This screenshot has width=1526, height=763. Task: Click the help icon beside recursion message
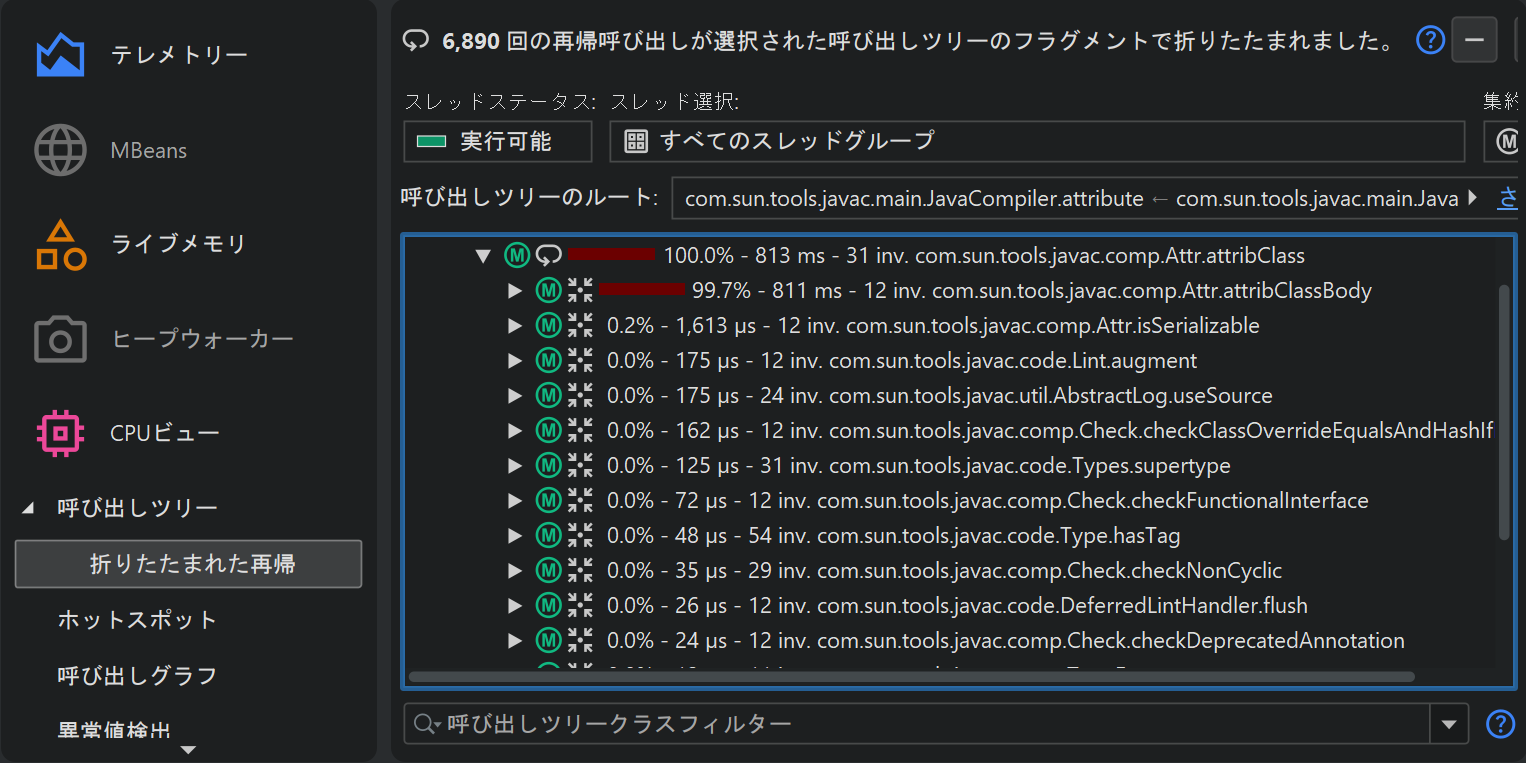(1431, 40)
